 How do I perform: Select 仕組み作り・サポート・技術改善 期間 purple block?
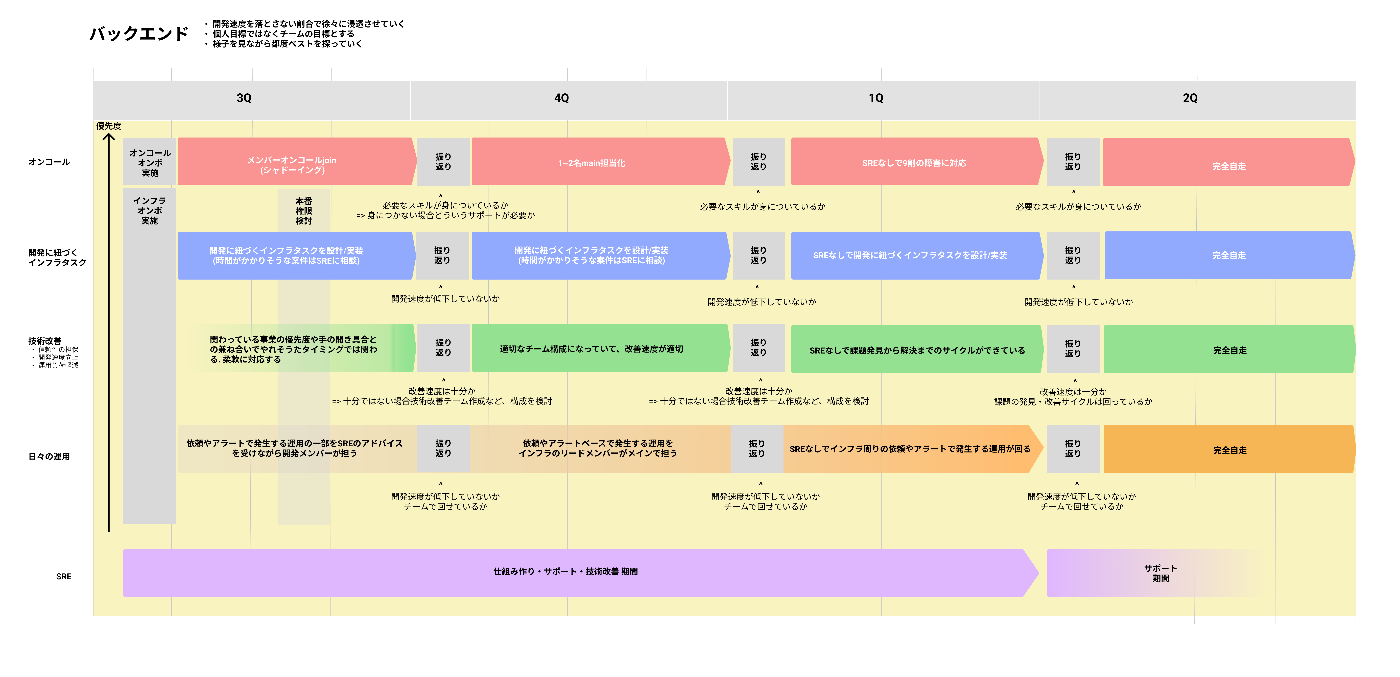581,573
